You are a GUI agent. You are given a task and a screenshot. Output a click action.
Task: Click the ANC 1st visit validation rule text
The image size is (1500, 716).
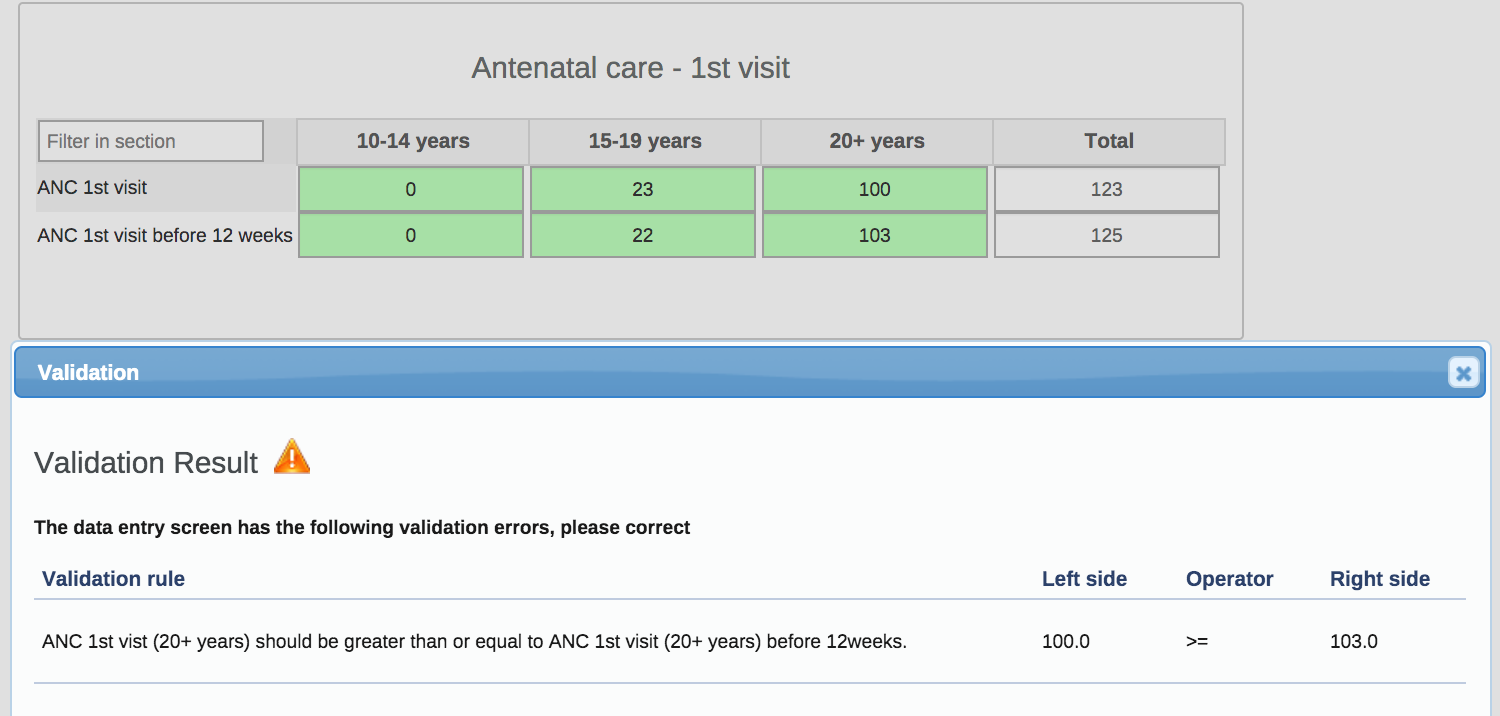pyautogui.click(x=474, y=642)
